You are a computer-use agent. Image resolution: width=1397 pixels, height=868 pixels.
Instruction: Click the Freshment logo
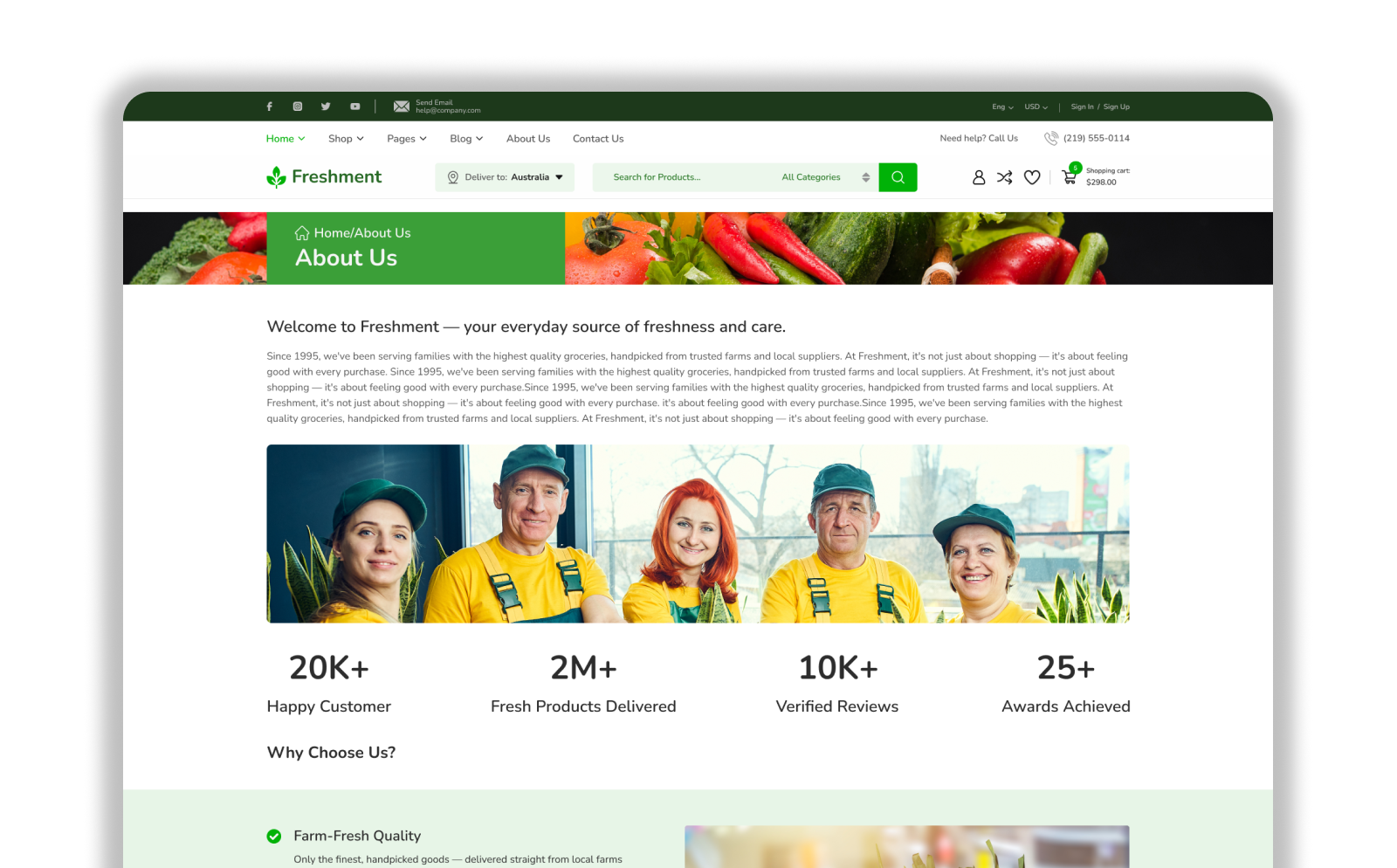click(x=324, y=177)
